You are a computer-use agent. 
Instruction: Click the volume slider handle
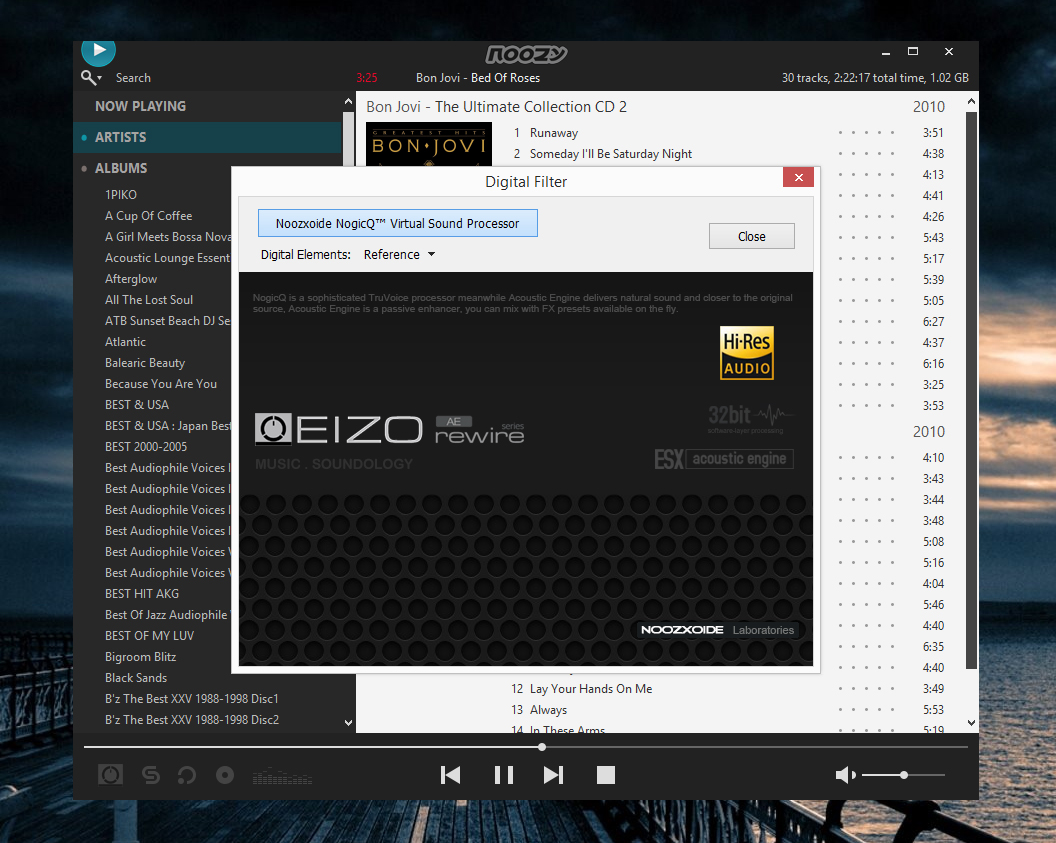tap(904, 775)
